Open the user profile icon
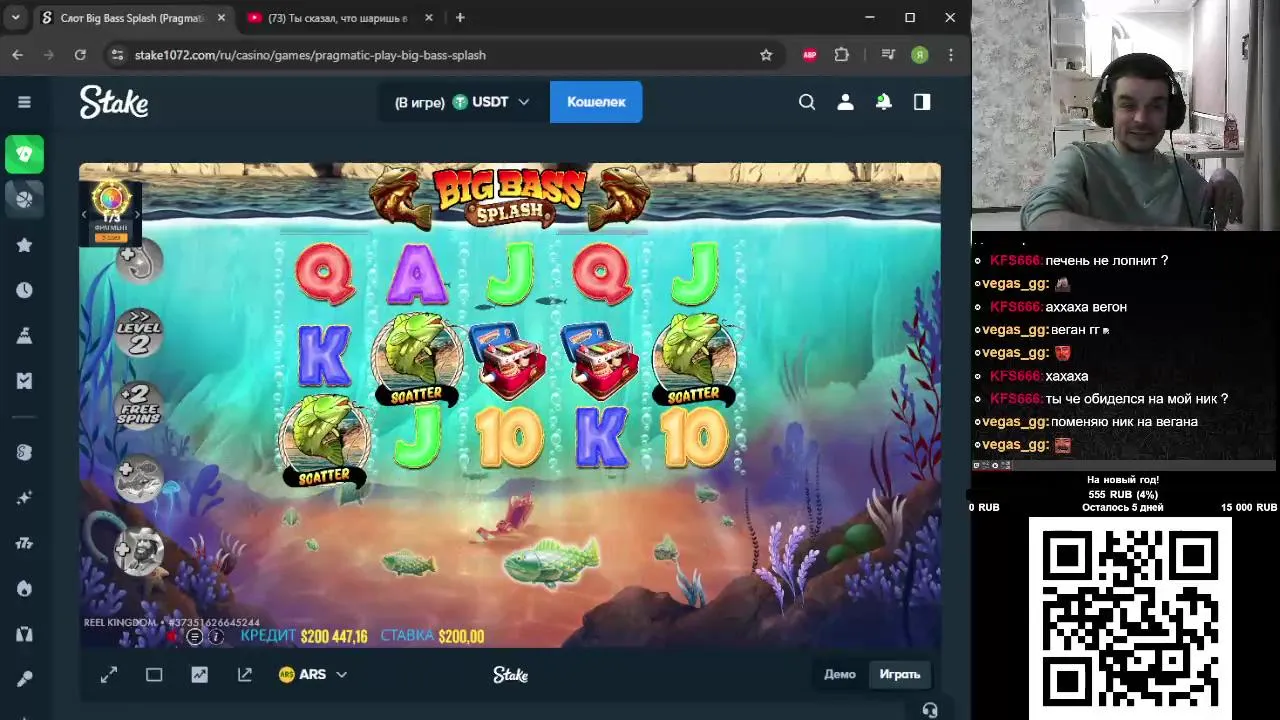1280x720 pixels. (845, 102)
